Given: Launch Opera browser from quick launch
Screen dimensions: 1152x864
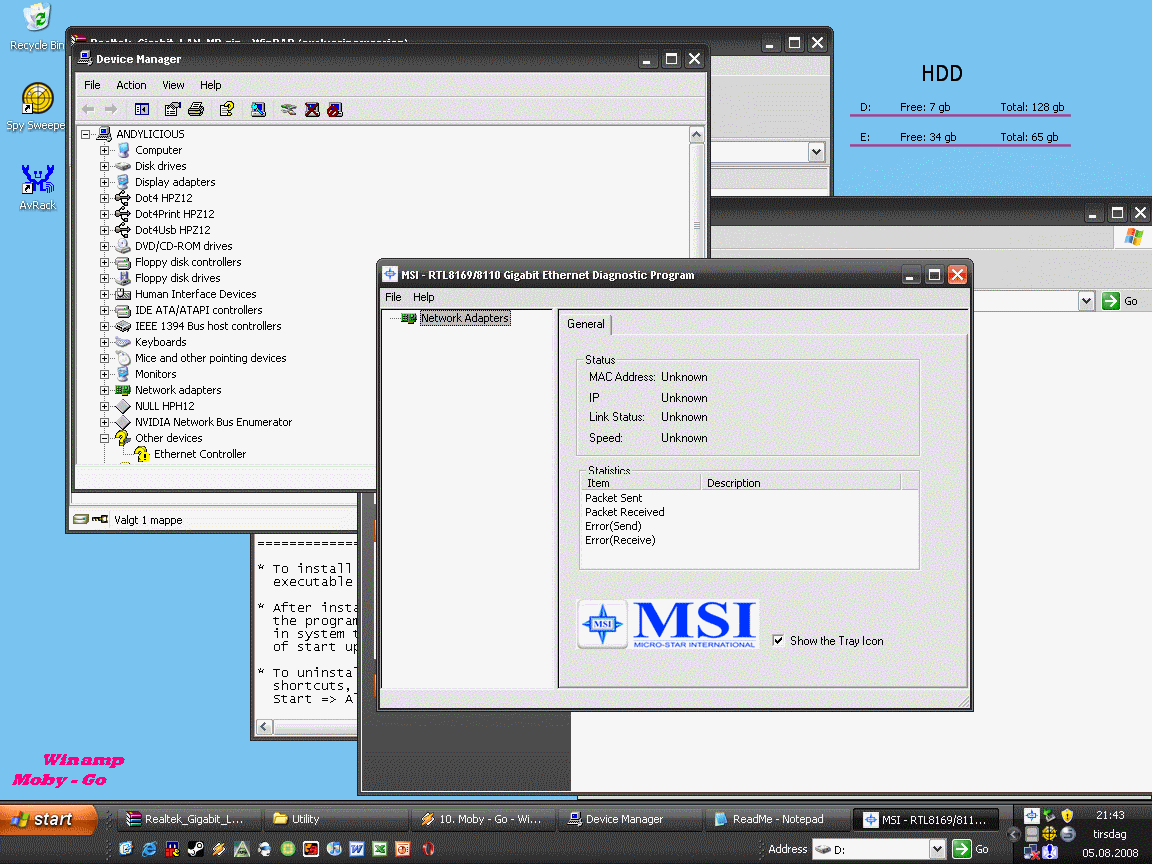Looking at the screenshot, I should point(428,849).
